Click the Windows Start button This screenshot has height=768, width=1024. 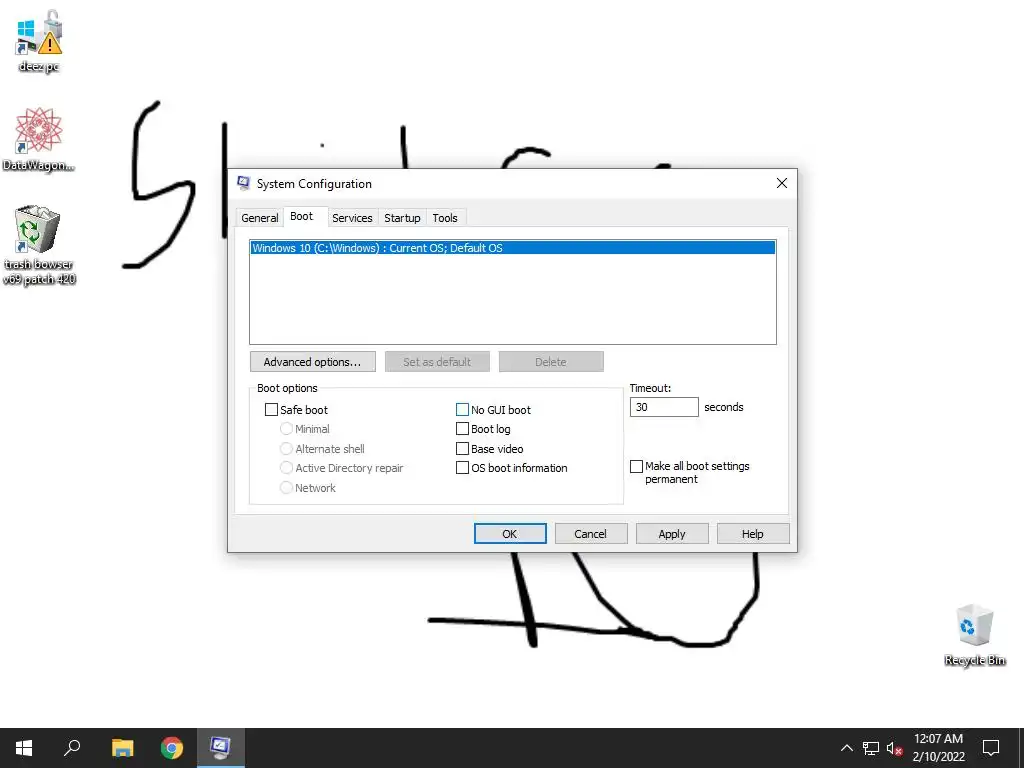click(x=24, y=748)
